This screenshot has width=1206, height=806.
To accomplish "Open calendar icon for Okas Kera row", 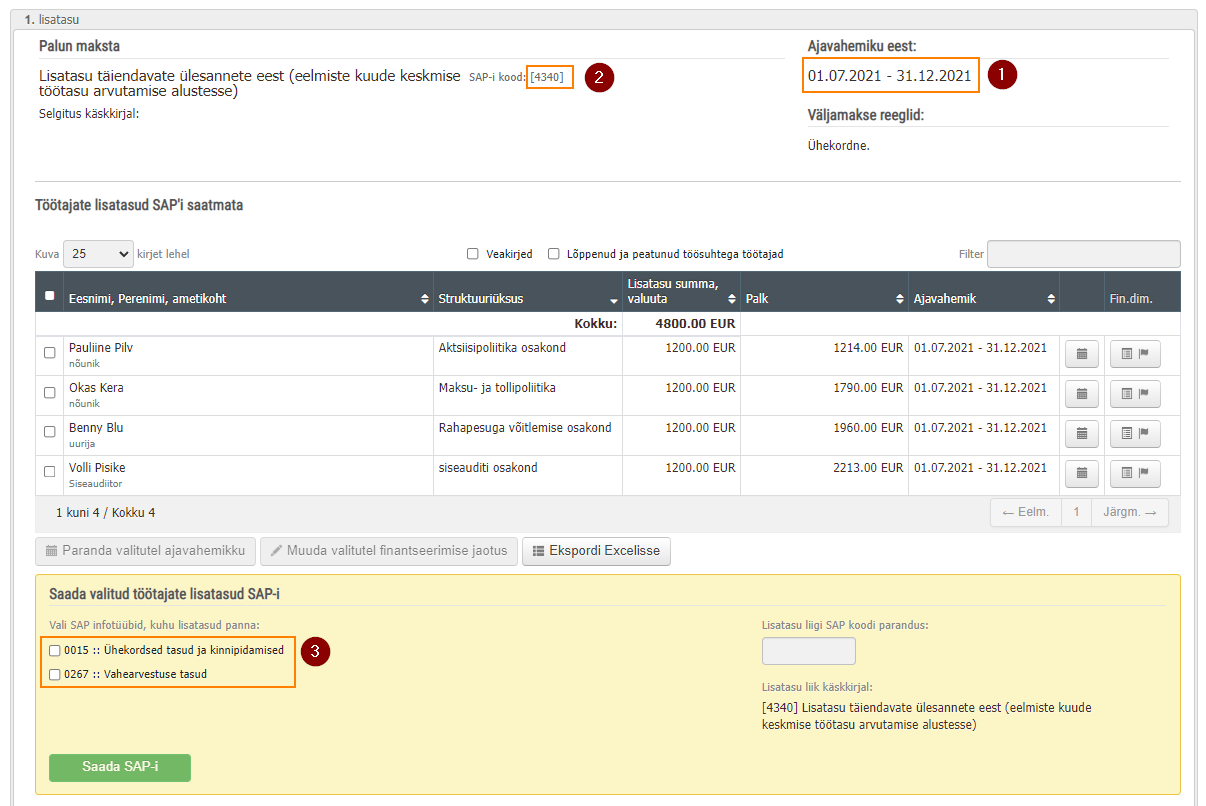I will (1081, 395).
